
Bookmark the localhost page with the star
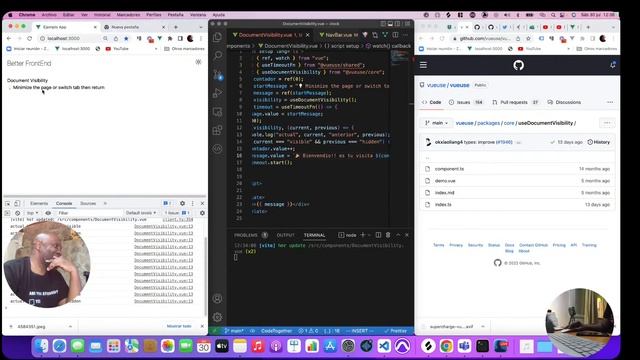(x=126, y=38)
